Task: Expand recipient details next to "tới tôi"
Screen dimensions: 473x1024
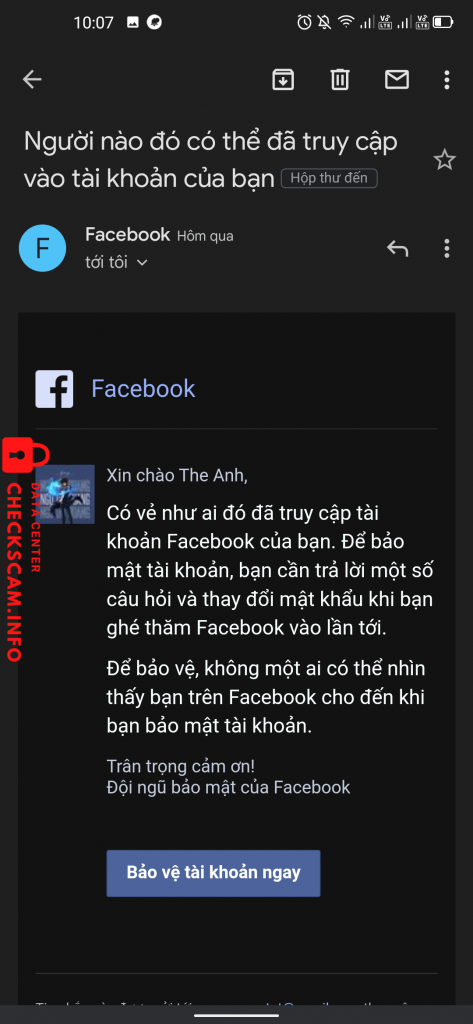Action: click(142, 263)
